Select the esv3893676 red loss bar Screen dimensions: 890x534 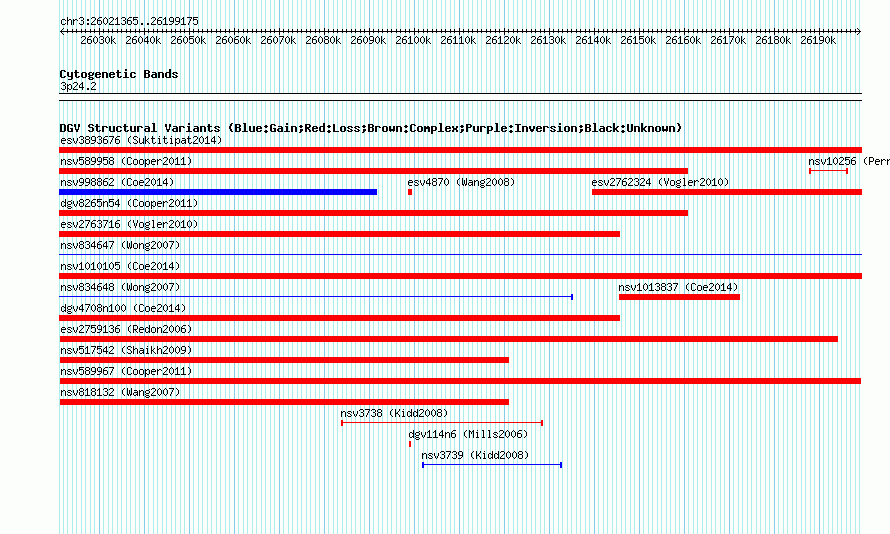pos(460,150)
